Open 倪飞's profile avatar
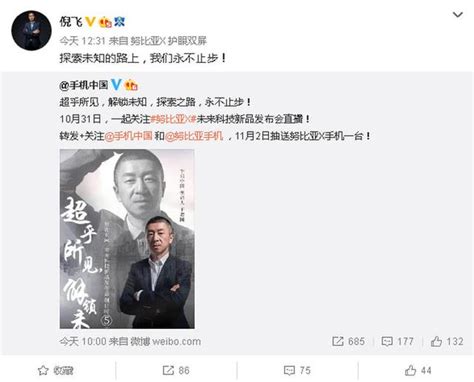Image resolution: width=474 pixels, height=382 pixels. tap(31, 30)
